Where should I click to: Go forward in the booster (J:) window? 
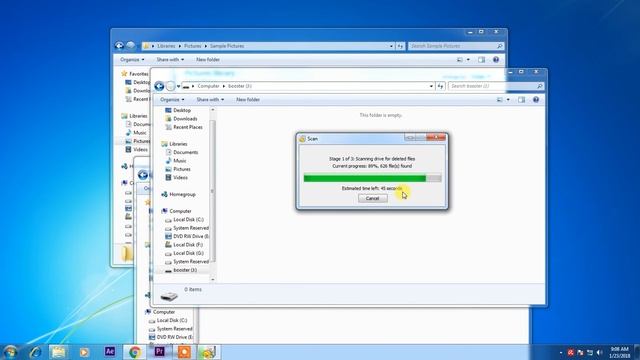[x=171, y=86]
